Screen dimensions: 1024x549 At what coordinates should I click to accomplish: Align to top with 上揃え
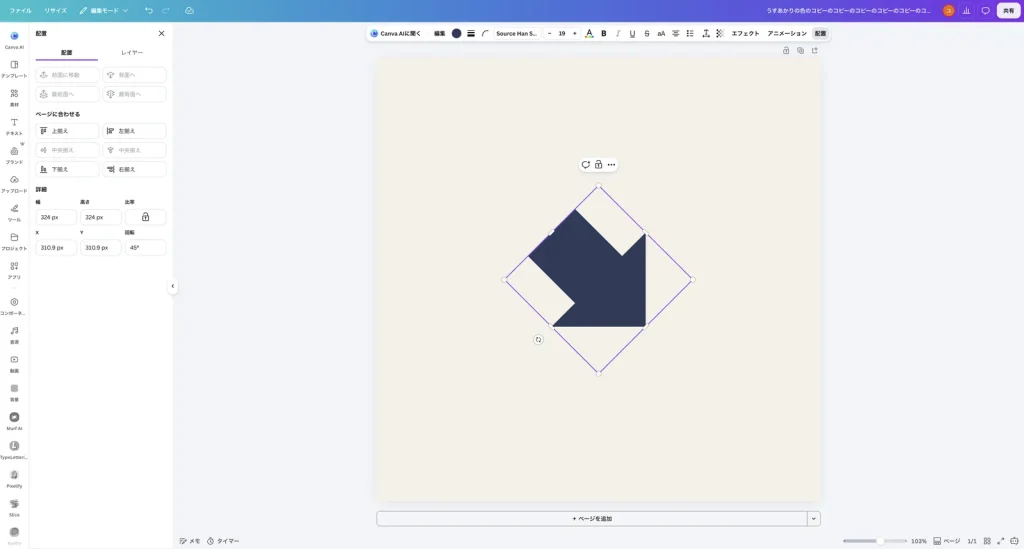point(67,131)
